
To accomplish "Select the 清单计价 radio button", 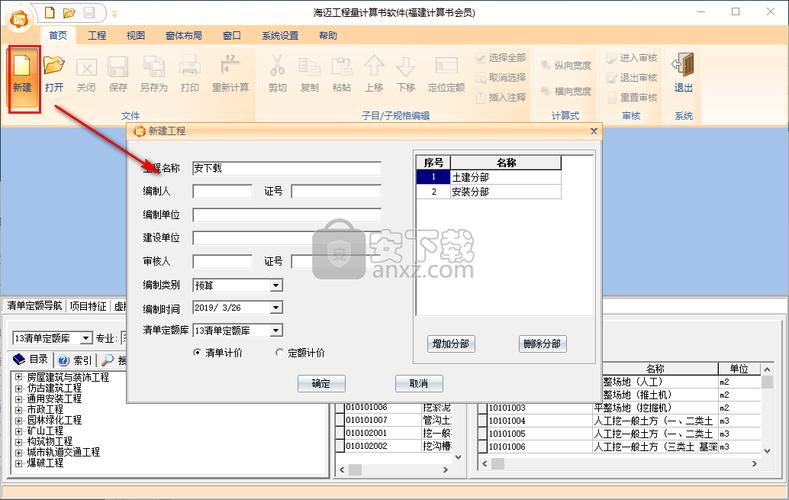I will pos(197,353).
